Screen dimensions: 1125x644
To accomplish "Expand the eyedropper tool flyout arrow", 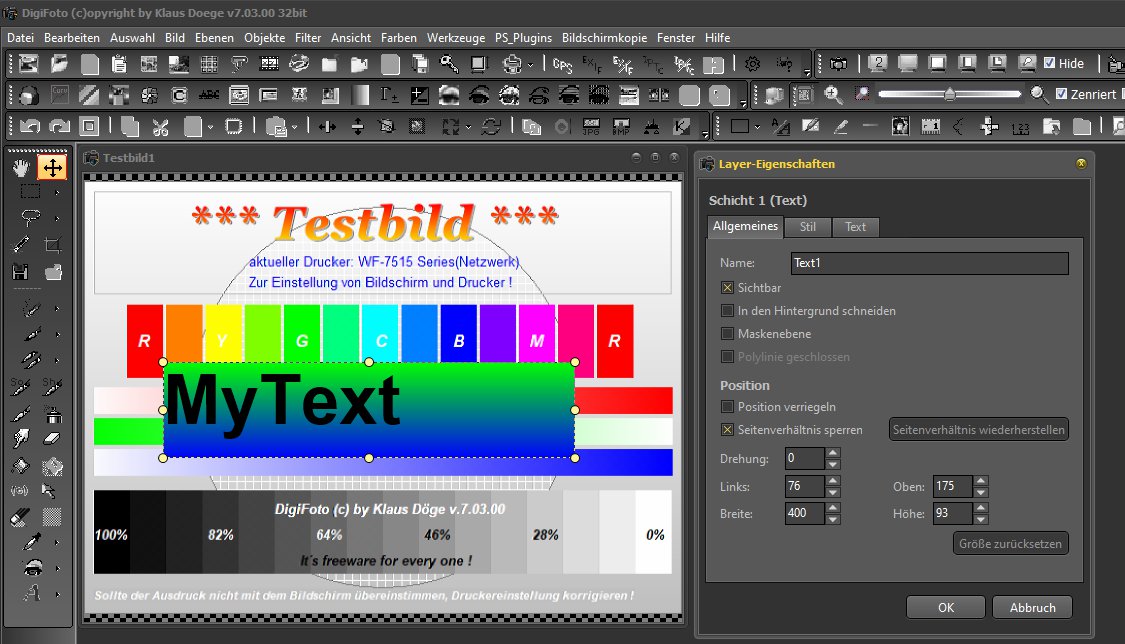I will click(57, 543).
